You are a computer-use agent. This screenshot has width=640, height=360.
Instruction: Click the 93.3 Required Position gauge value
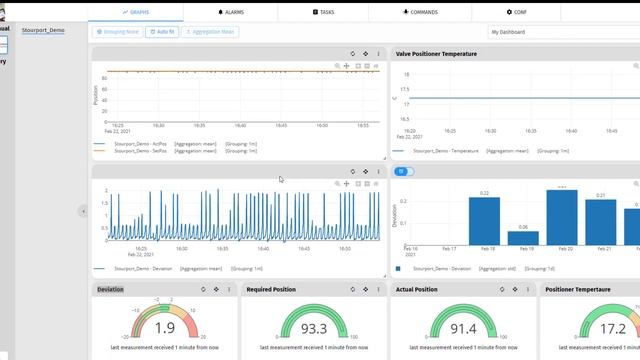click(314, 329)
